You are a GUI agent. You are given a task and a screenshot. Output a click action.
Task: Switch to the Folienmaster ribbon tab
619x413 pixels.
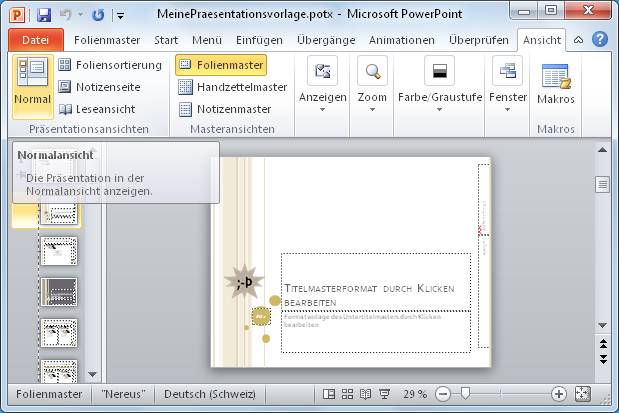click(107, 40)
